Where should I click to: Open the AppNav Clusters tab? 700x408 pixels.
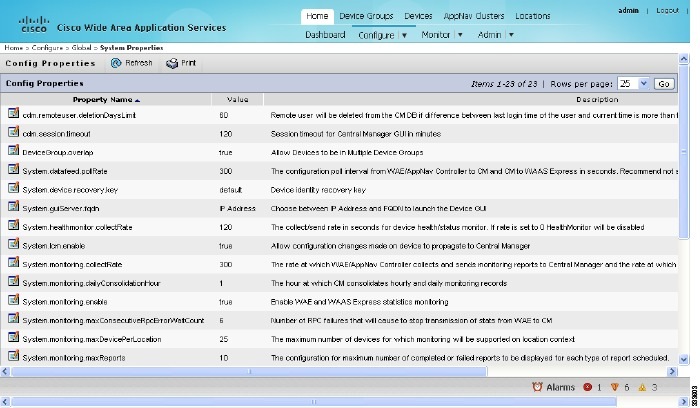[474, 16]
